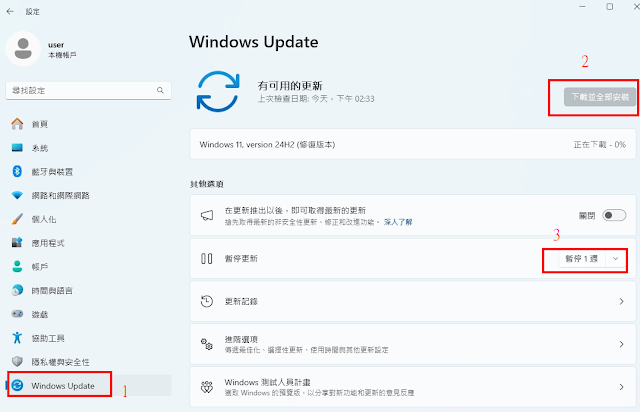Click the 個人化 paintbrush icon

click(17, 219)
